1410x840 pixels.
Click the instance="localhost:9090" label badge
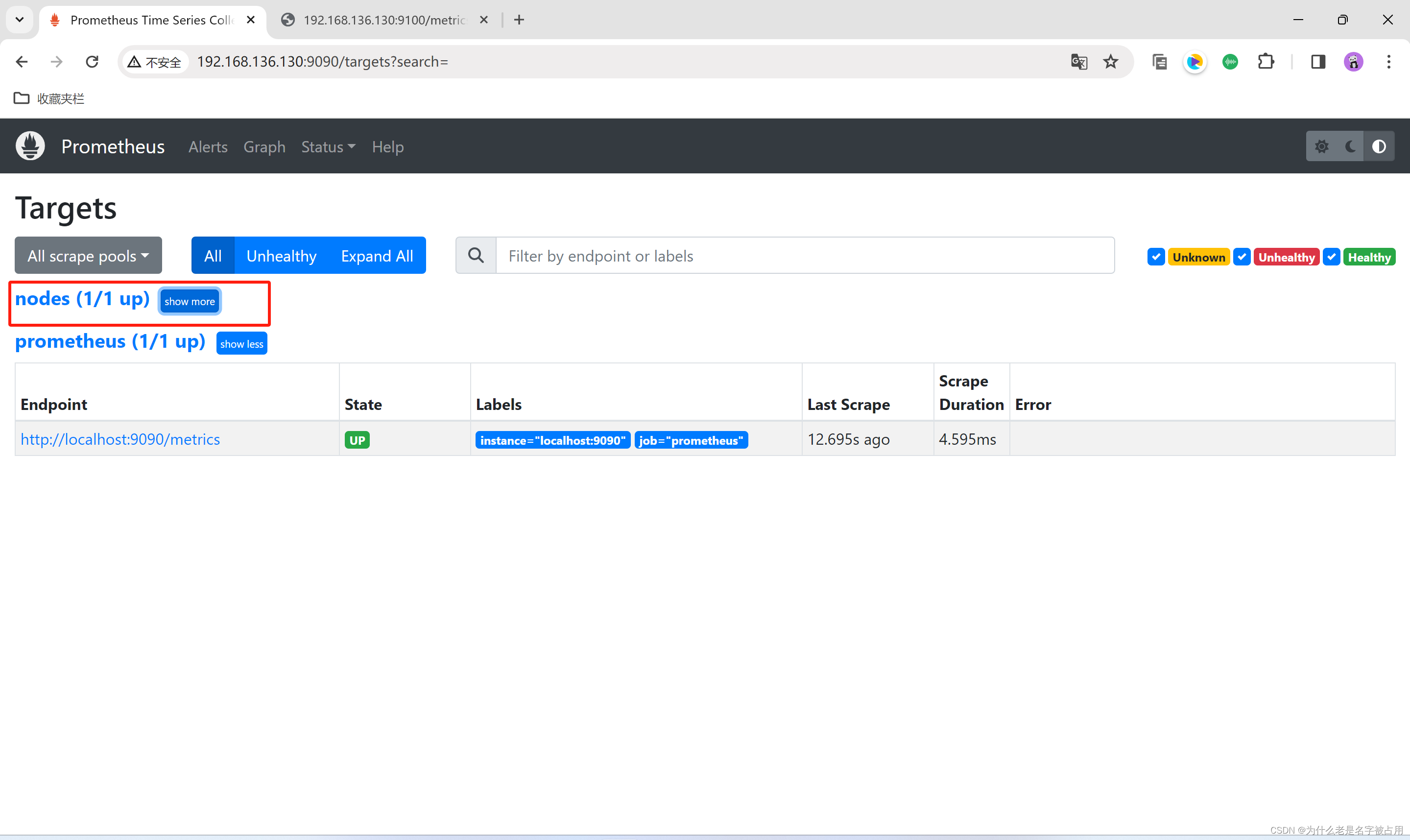click(553, 440)
